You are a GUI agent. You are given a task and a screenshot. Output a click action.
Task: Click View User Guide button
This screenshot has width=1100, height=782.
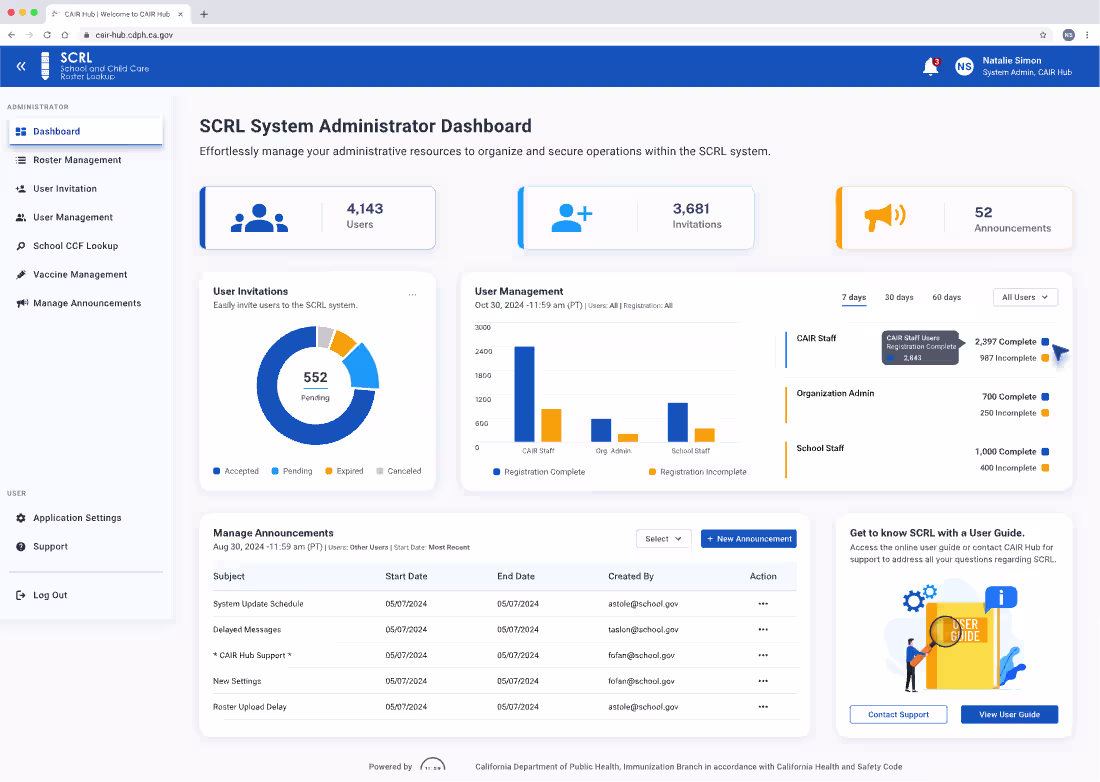(1009, 715)
